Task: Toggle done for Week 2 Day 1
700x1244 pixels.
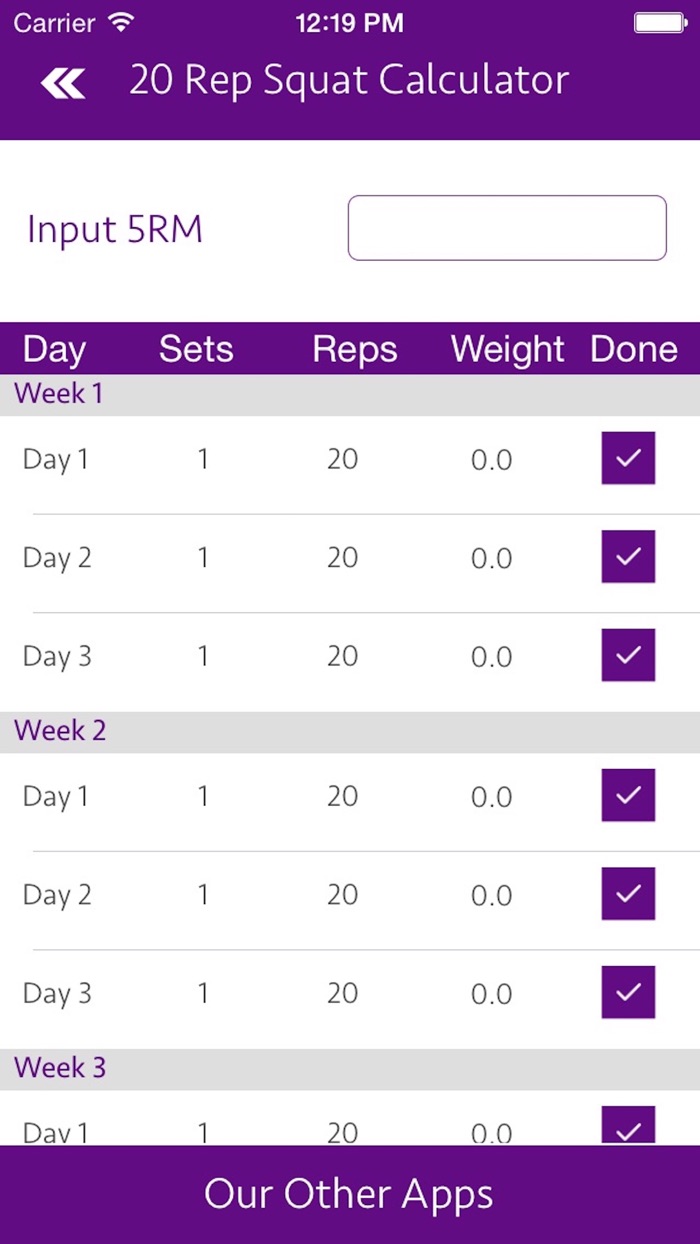Action: point(627,796)
